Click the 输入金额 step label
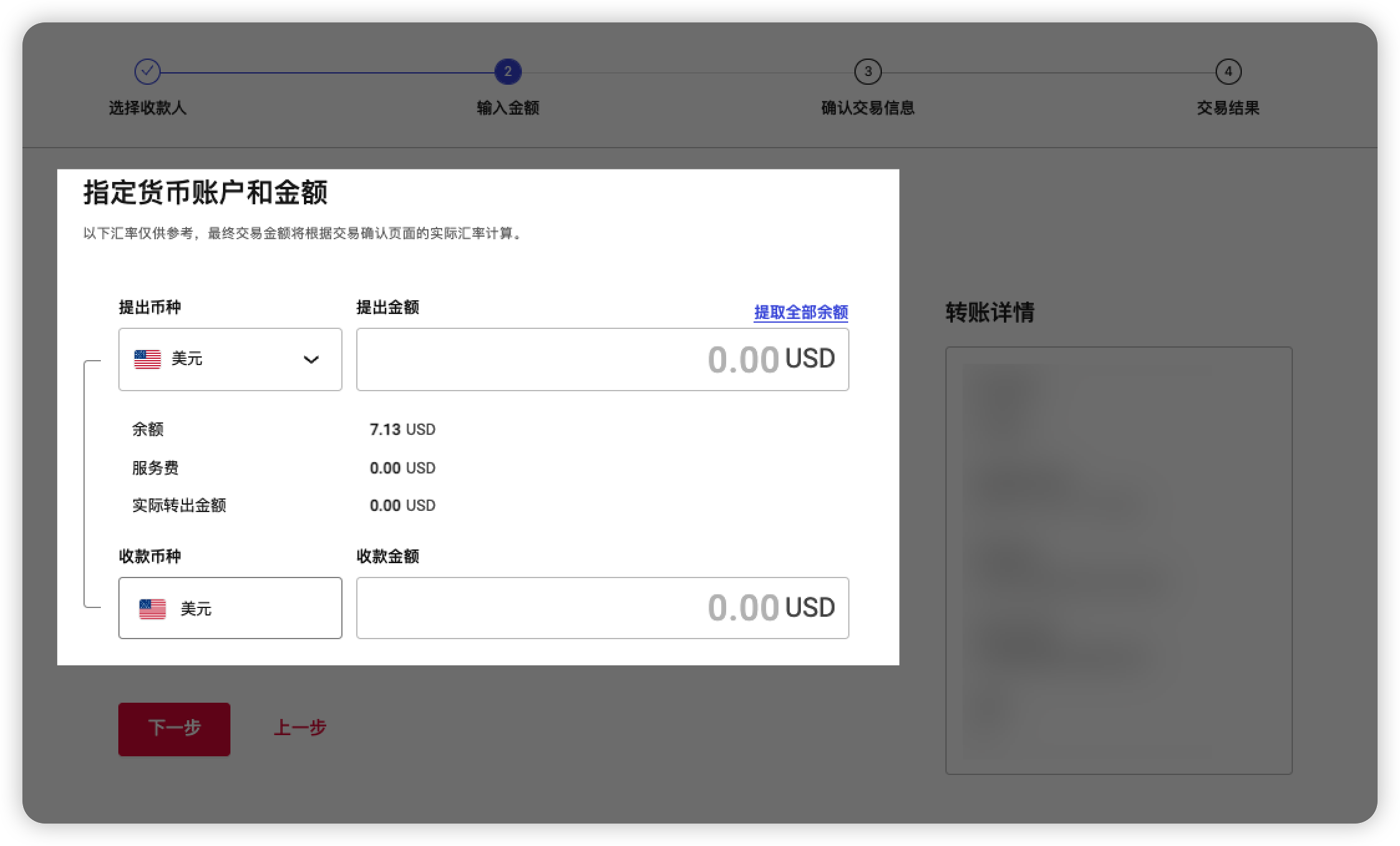The image size is (1400, 846). (x=508, y=108)
